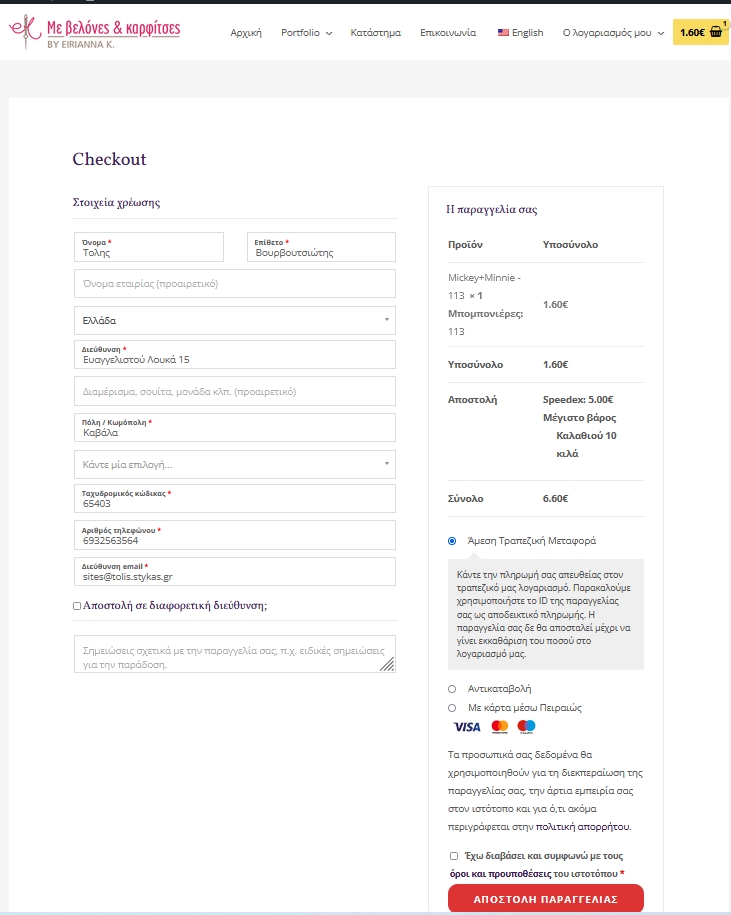Viewport: 731px width, 915px height.
Task: Click the site logo Με βελόνες & καρφίτσες
Action: click(x=95, y=31)
